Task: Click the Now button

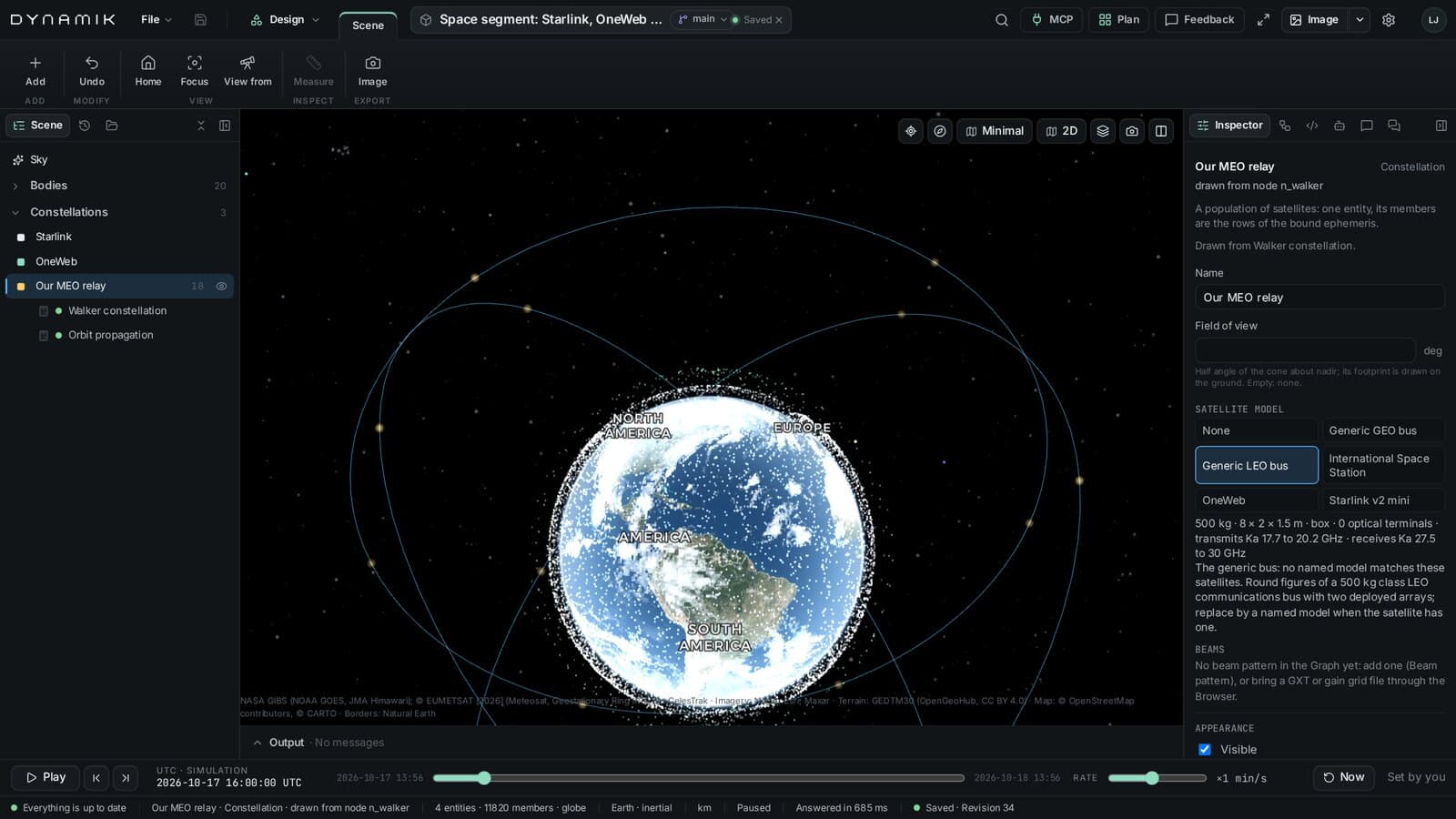Action: [x=1343, y=777]
